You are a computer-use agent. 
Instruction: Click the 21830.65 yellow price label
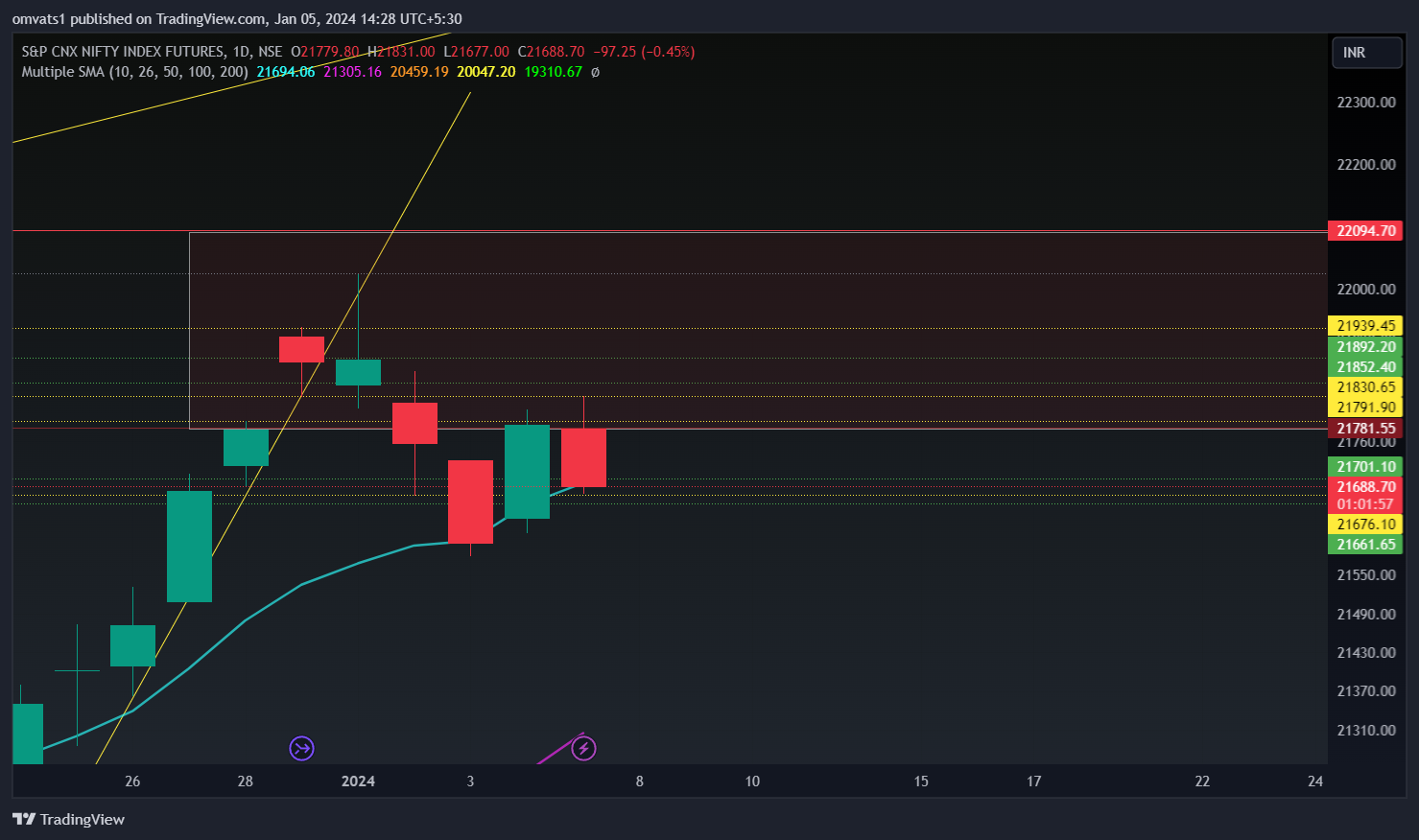coord(1365,387)
